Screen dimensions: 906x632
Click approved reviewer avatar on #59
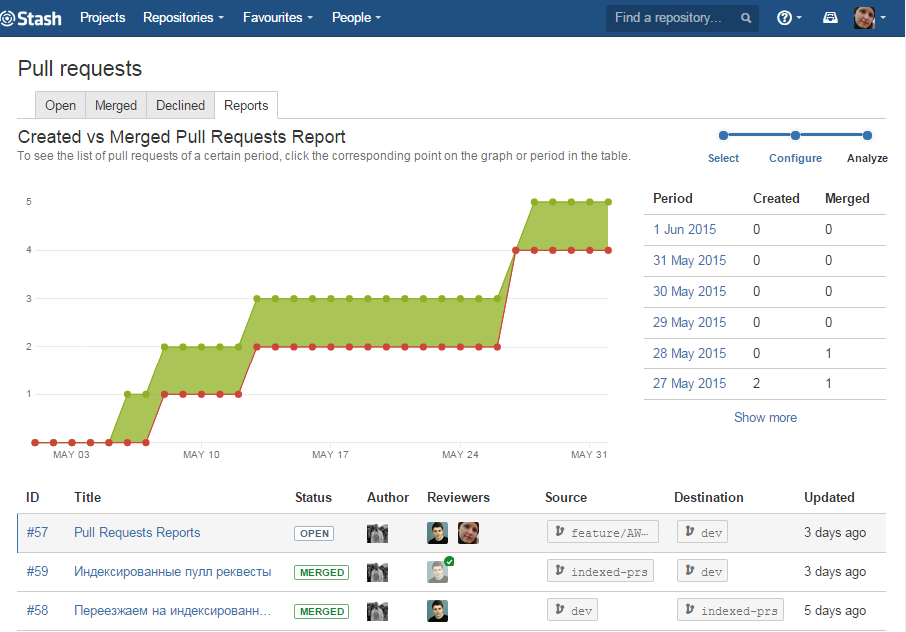[438, 572]
